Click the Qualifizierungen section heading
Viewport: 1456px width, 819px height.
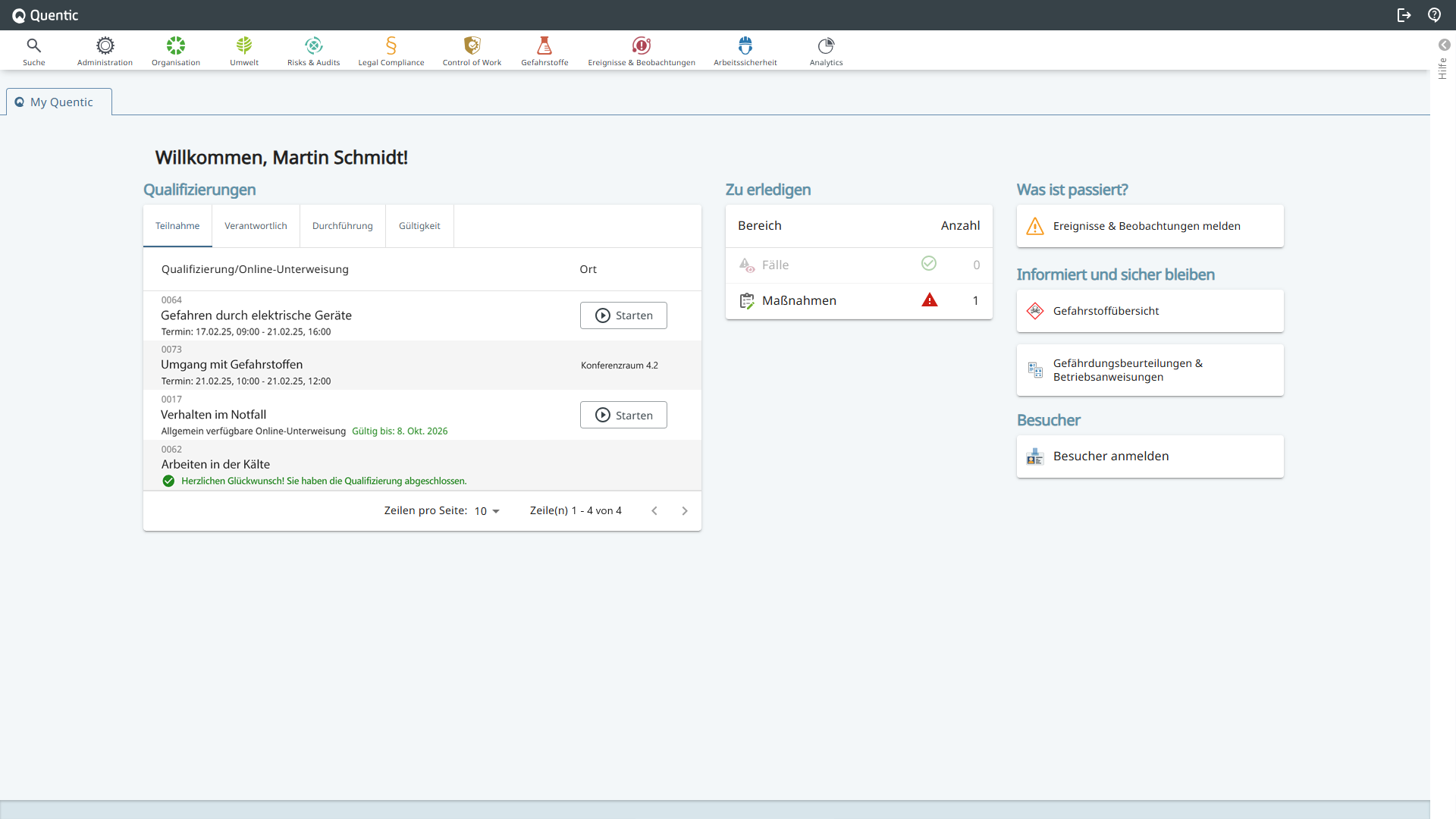point(199,190)
